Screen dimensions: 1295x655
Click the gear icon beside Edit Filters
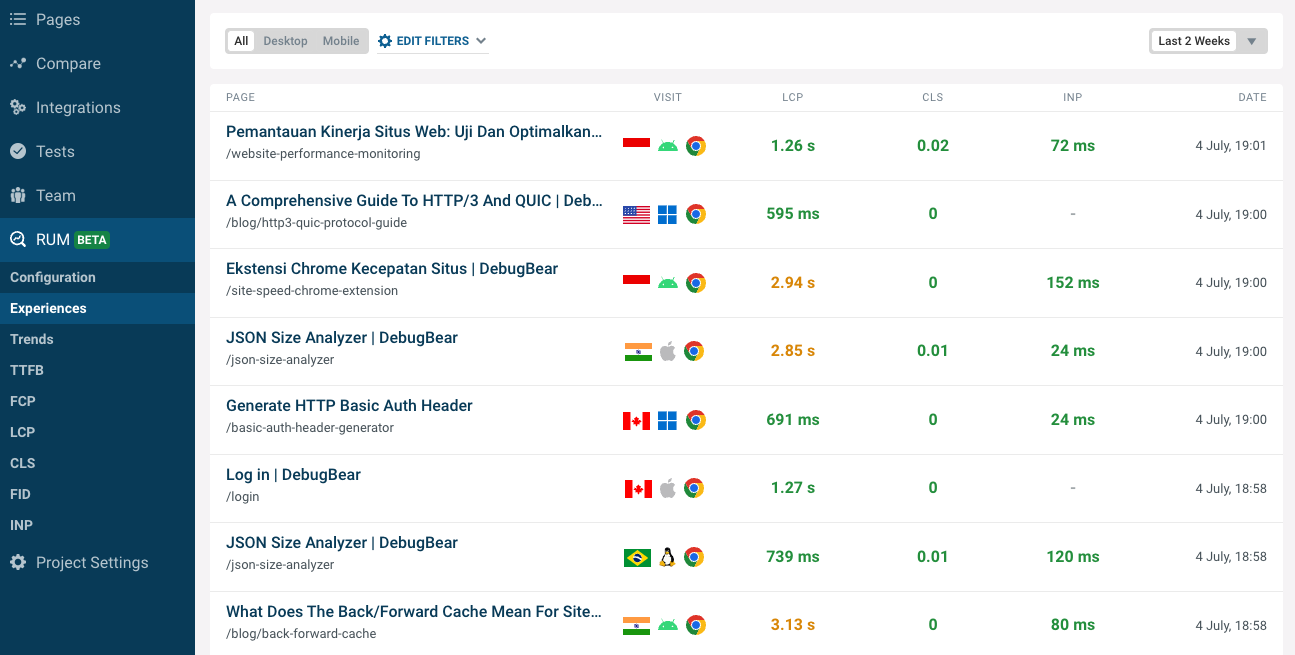[385, 41]
